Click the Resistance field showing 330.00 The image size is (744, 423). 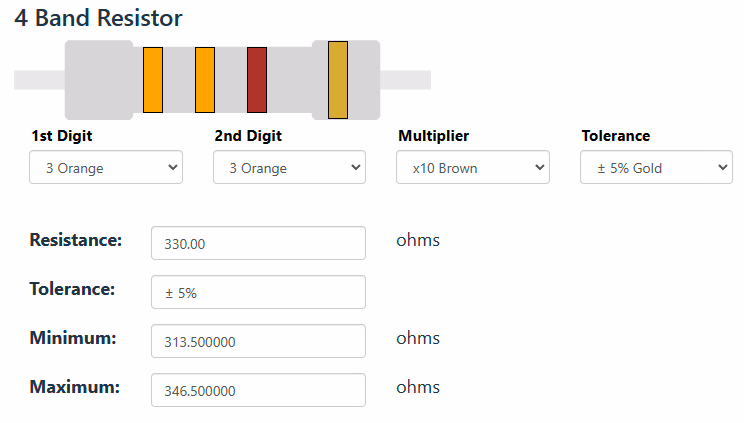(258, 243)
